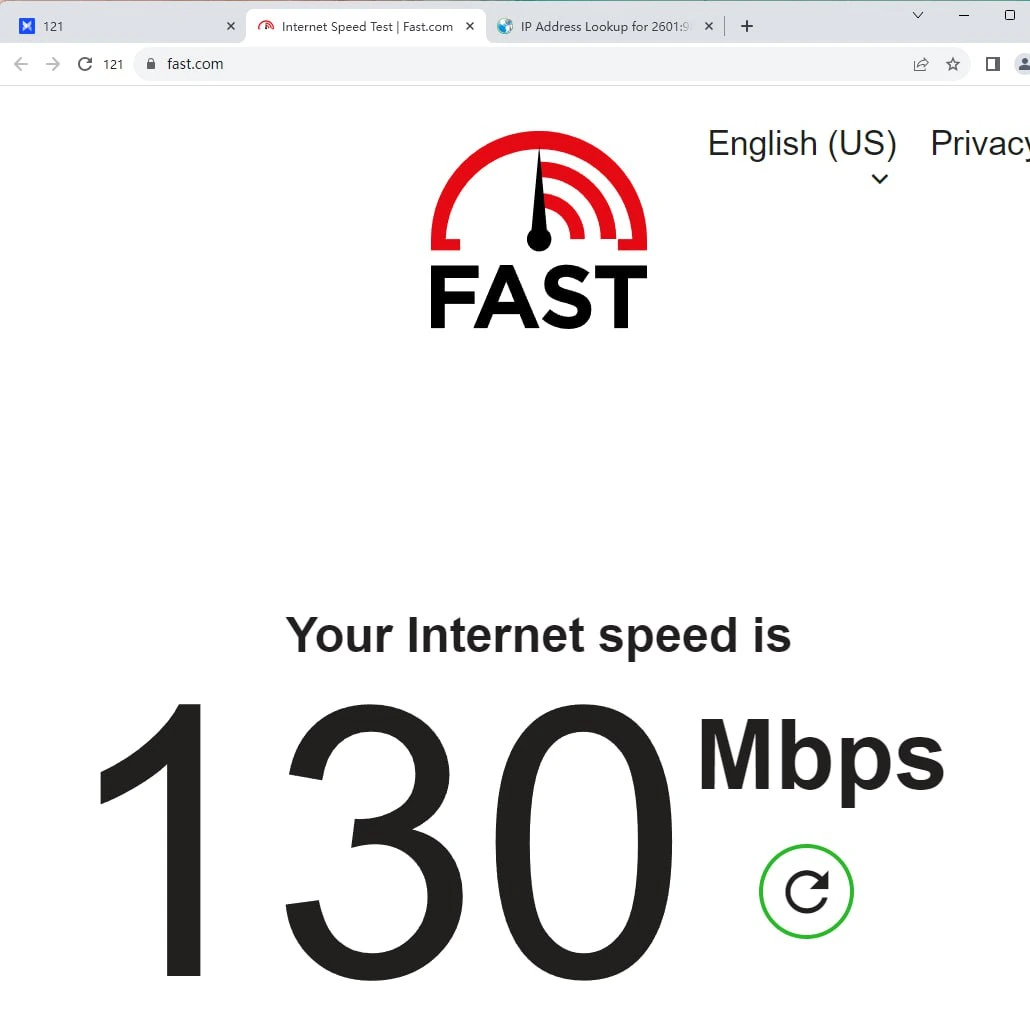The height and width of the screenshot is (1026, 1030).
Task: Expand the English (US) language dropdown
Action: click(x=802, y=144)
